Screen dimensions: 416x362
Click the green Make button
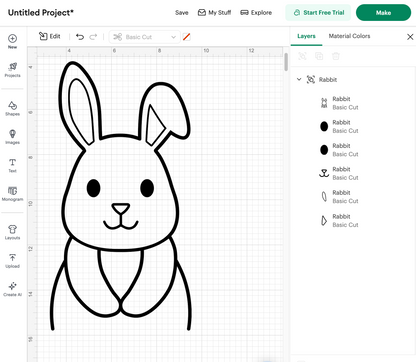pyautogui.click(x=383, y=13)
